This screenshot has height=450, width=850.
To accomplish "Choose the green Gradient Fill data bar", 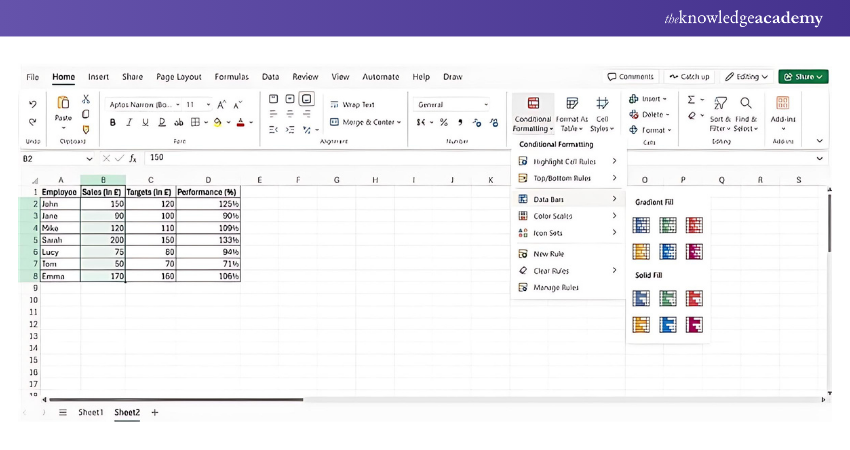I will click(x=668, y=225).
